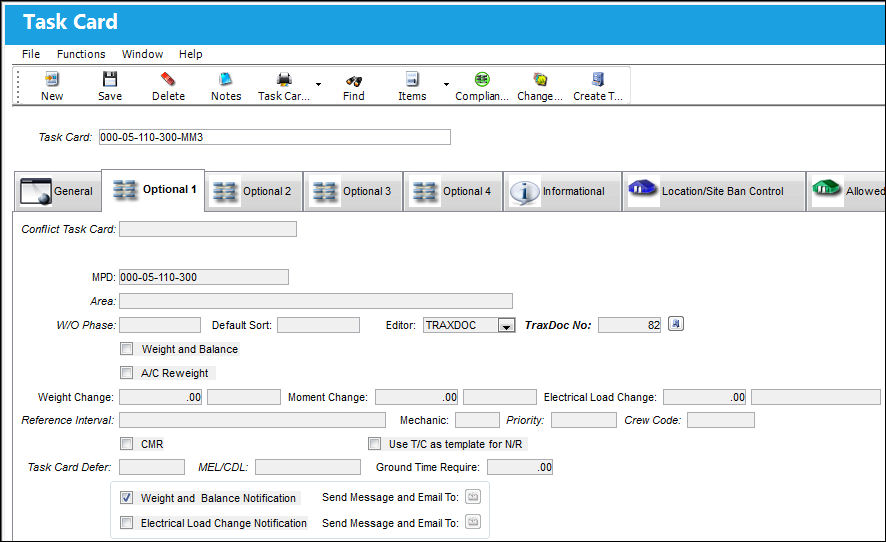Switch to the Optional 2 tab

(254, 191)
